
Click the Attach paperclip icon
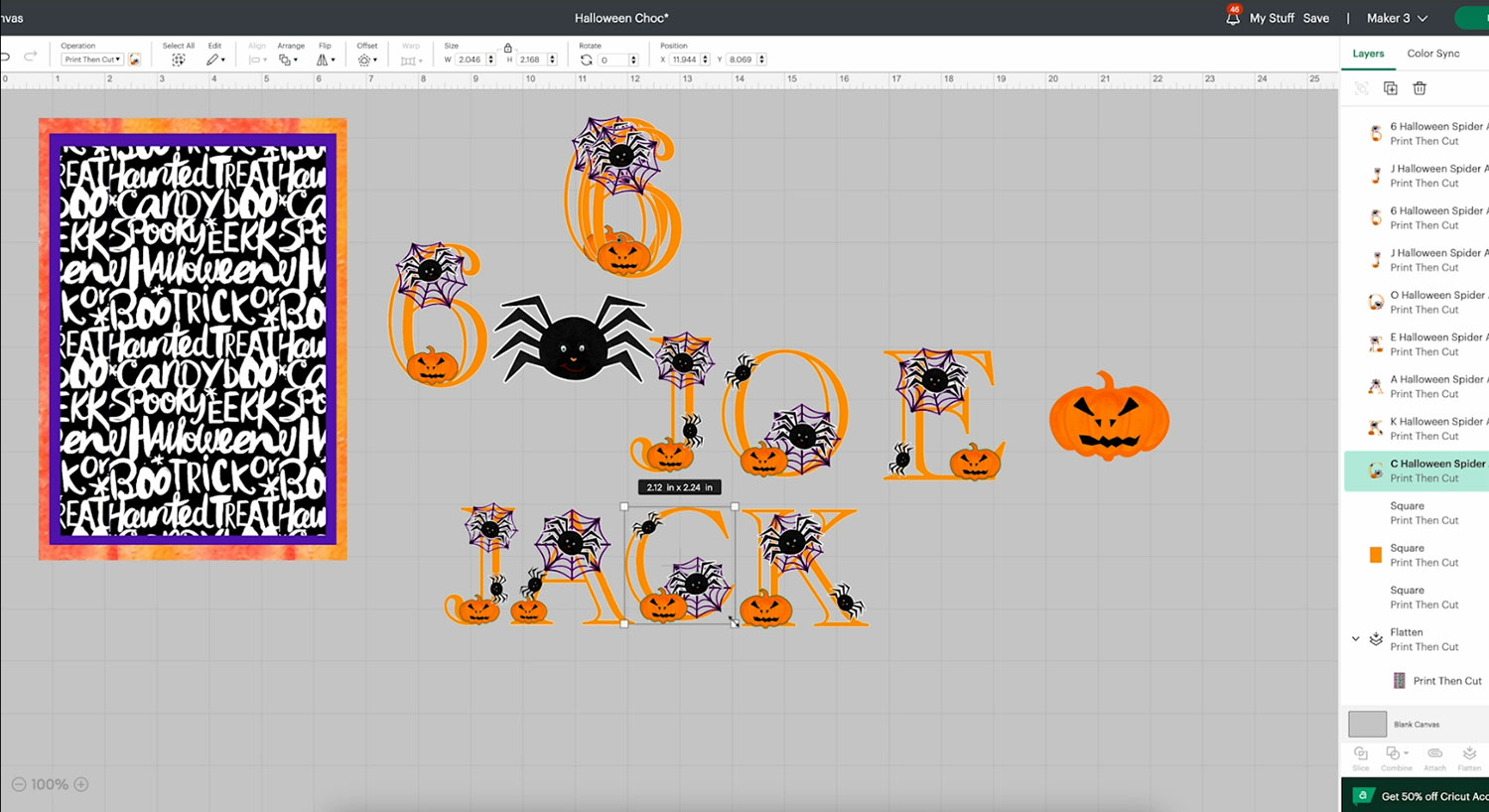click(1434, 753)
